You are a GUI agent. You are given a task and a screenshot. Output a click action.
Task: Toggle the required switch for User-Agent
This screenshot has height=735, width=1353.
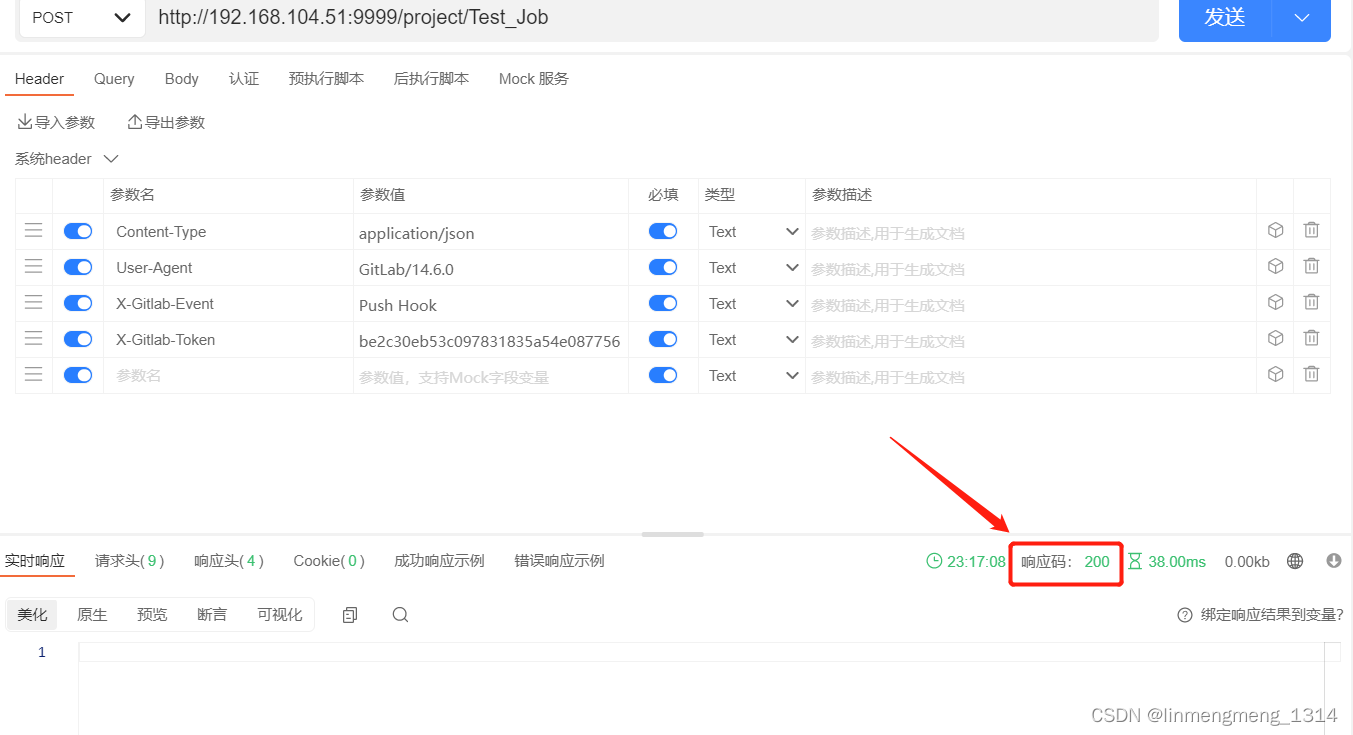[663, 267]
